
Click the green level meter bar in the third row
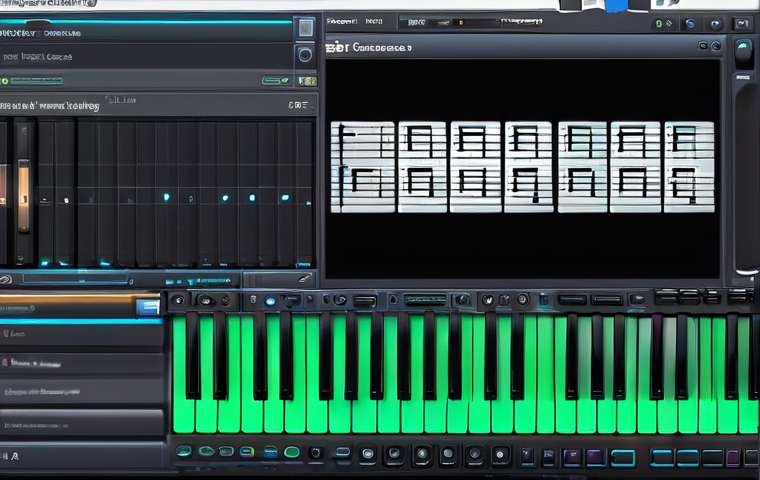[36, 81]
